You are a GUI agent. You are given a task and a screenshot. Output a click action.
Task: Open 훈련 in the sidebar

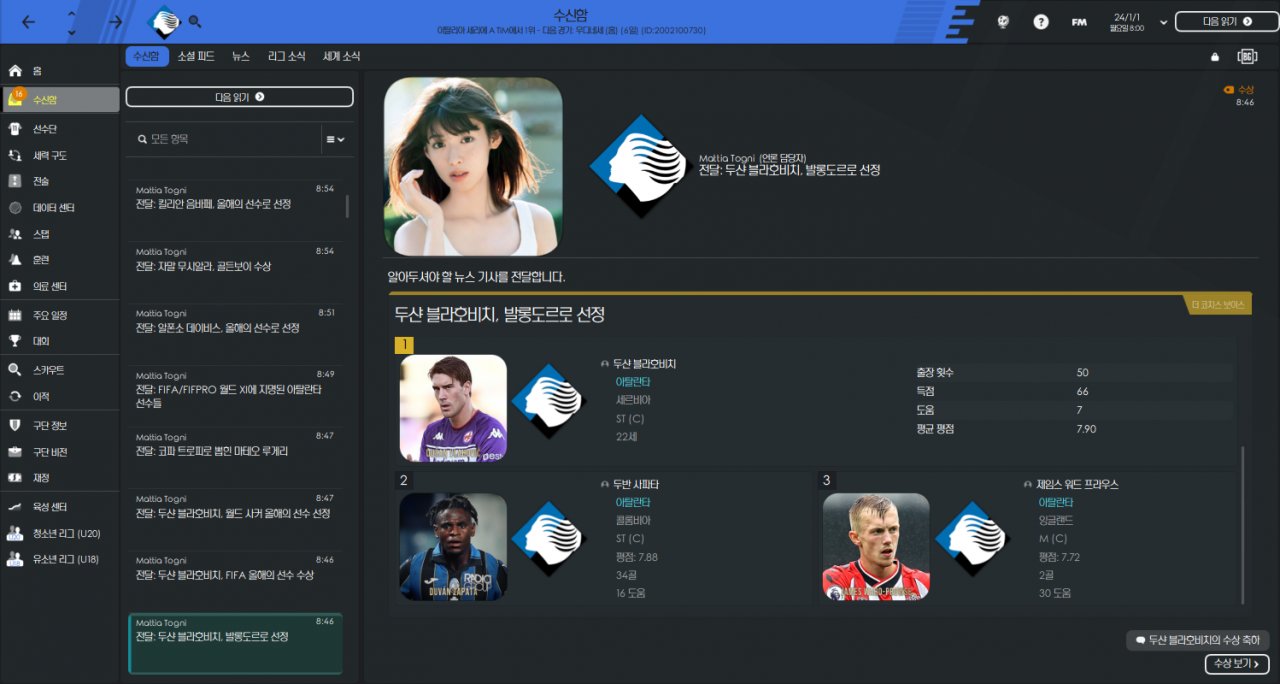[60, 259]
